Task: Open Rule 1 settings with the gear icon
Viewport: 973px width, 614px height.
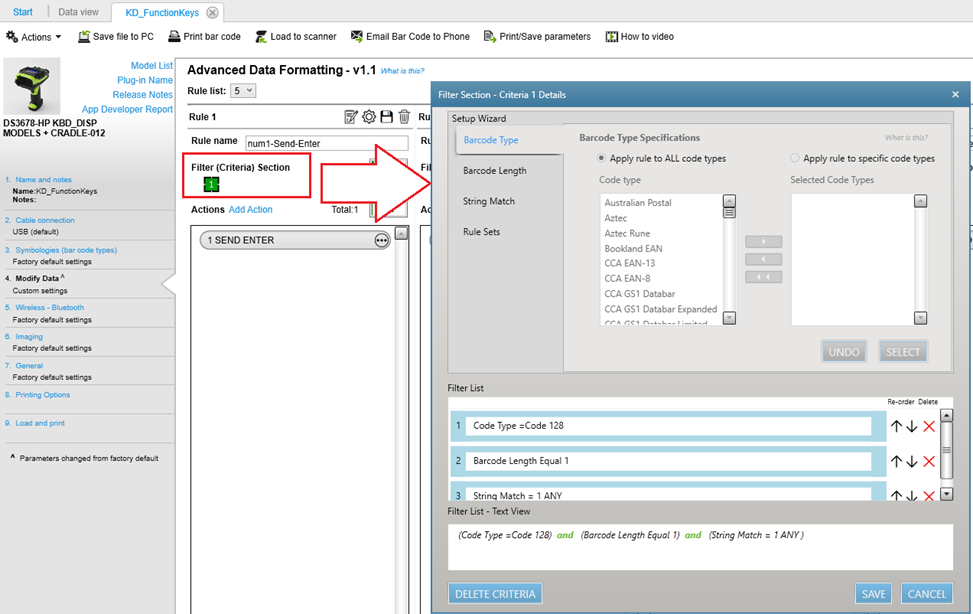Action: tap(368, 117)
